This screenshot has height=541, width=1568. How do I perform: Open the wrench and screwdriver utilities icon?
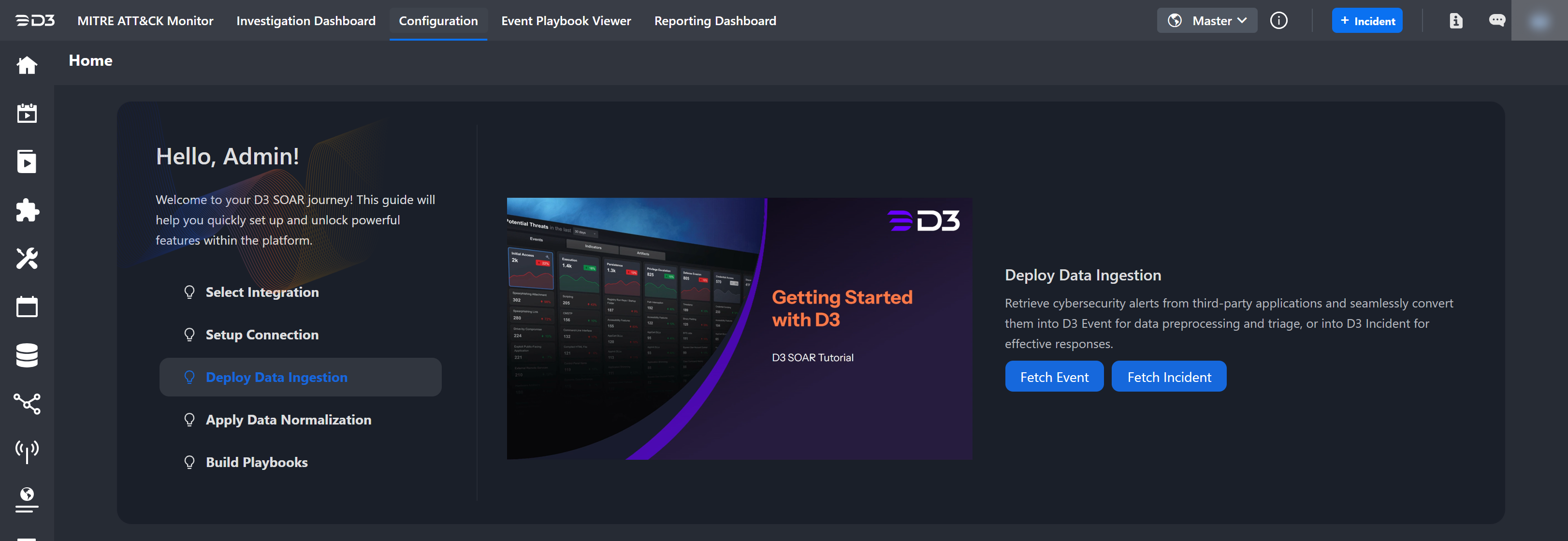click(x=27, y=259)
